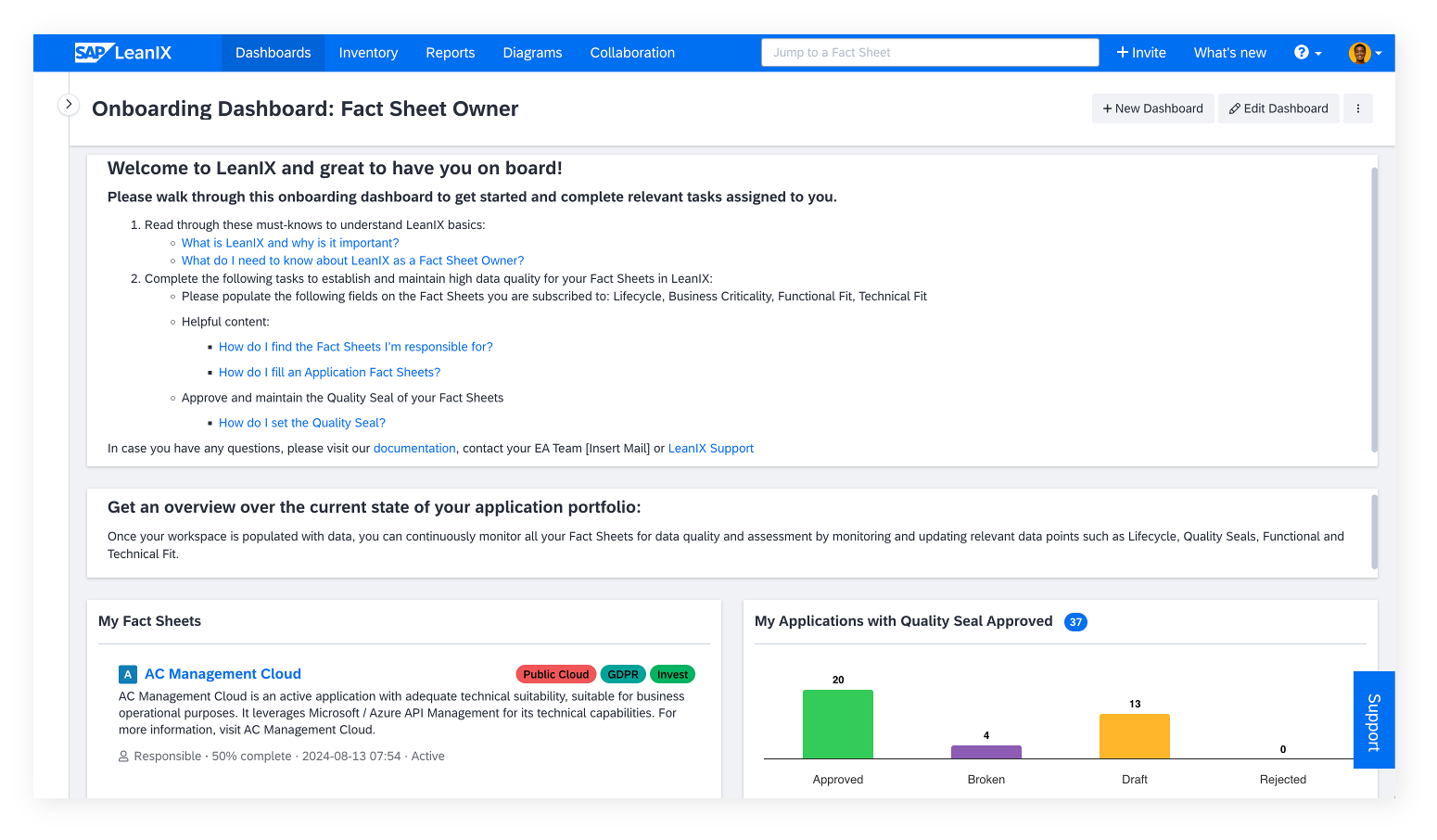1437x840 pixels.
Task: Click the orange Draft bar in the chart
Action: pyautogui.click(x=1135, y=736)
